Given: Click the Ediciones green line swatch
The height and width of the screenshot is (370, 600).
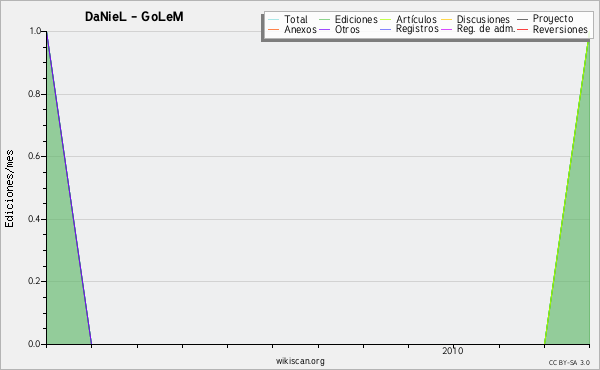Looking at the screenshot, I should coord(324,20).
